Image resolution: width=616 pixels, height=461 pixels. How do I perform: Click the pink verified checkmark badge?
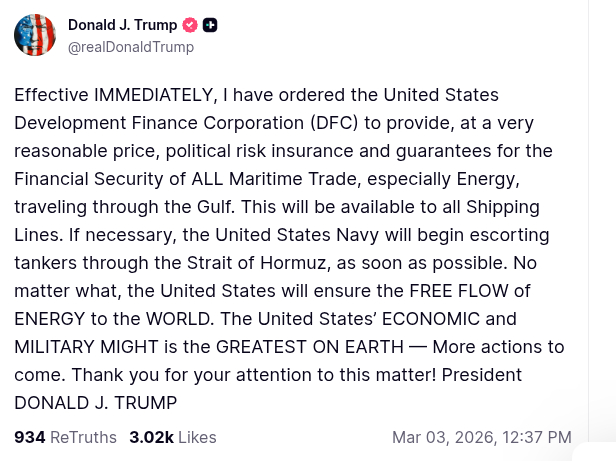[190, 25]
